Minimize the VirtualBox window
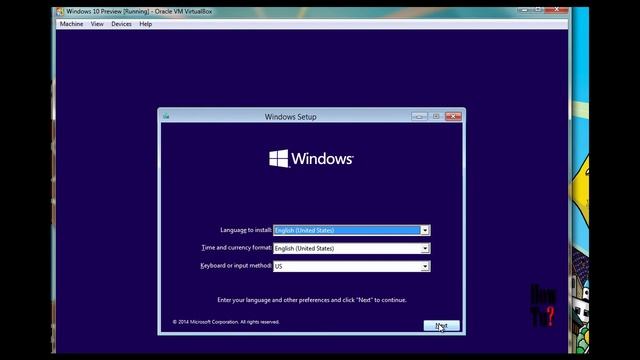 pos(525,10)
